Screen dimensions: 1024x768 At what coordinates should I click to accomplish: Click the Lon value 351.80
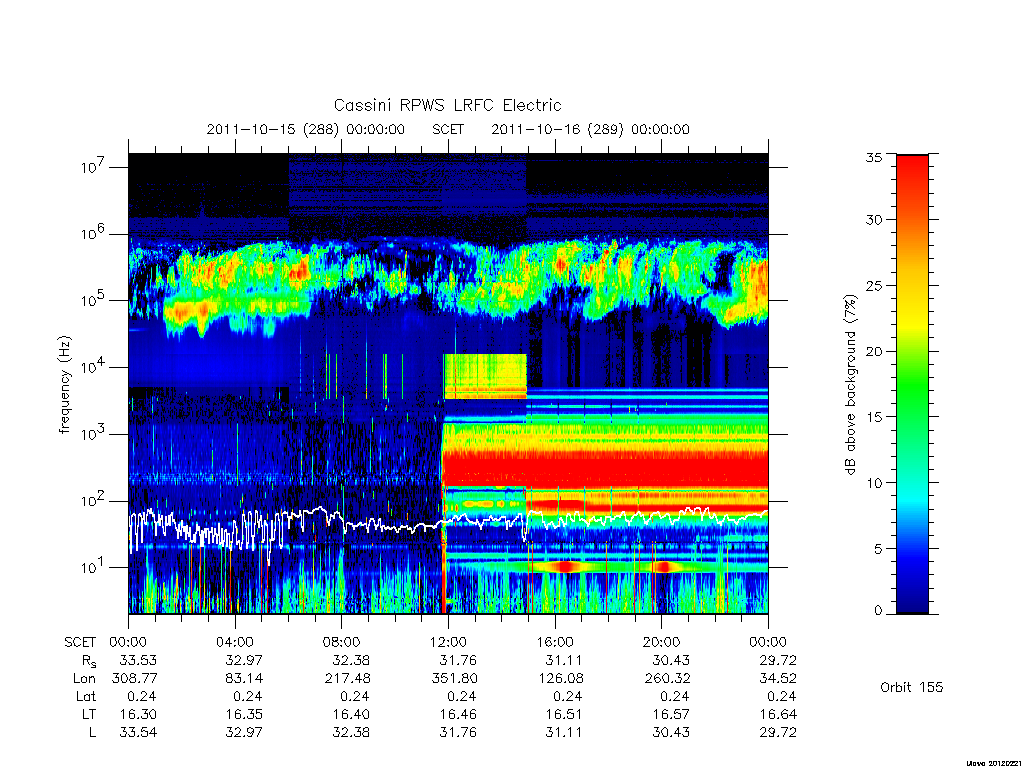coord(455,679)
